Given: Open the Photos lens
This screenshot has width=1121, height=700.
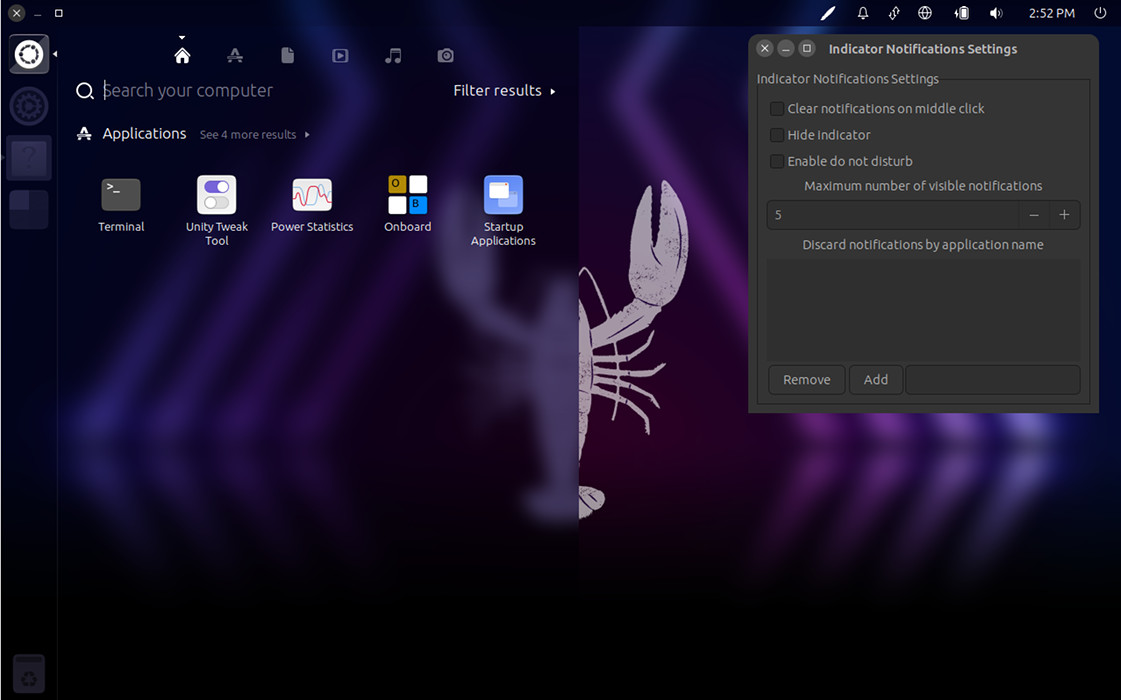Looking at the screenshot, I should pyautogui.click(x=445, y=55).
